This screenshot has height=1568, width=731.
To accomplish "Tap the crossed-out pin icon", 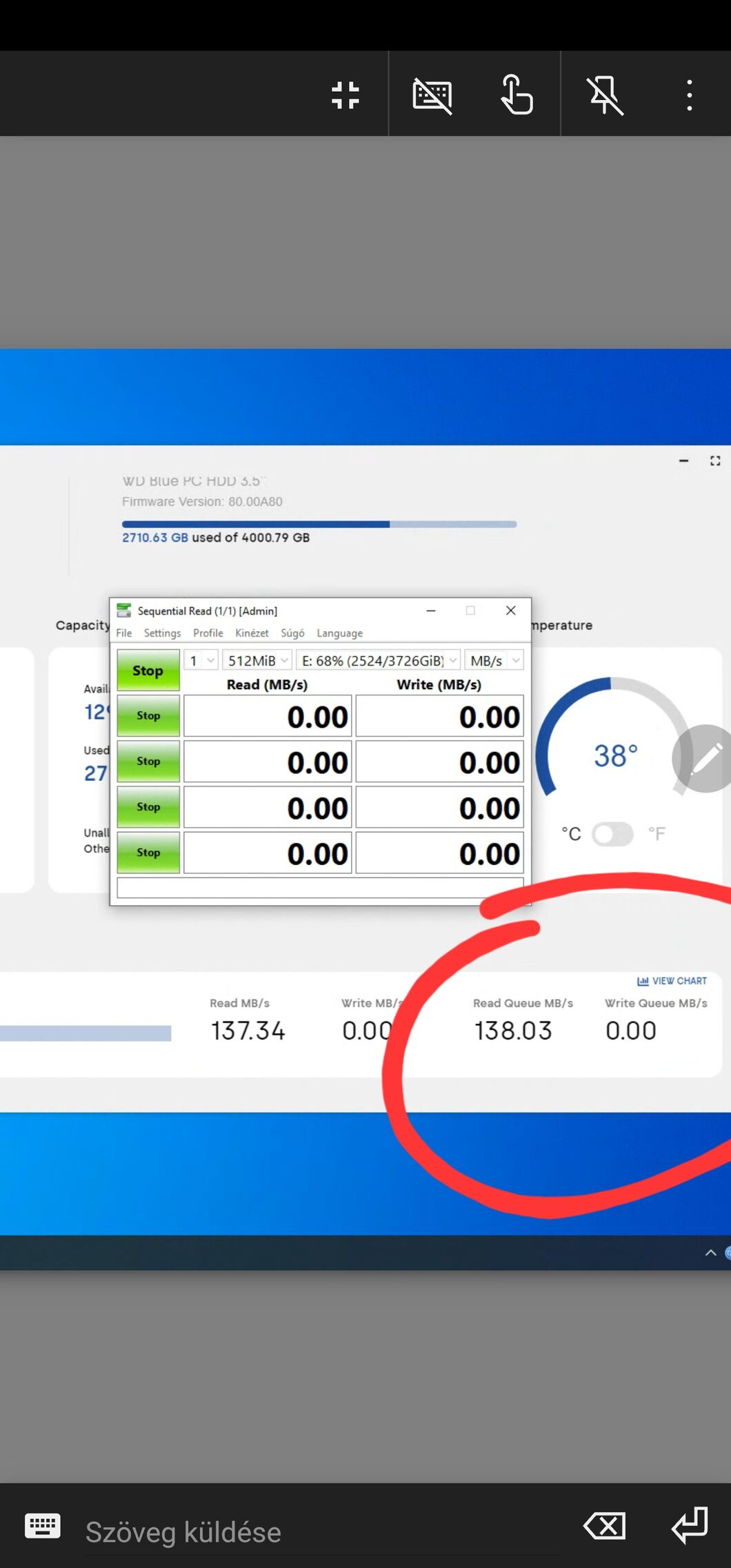I will 605,95.
